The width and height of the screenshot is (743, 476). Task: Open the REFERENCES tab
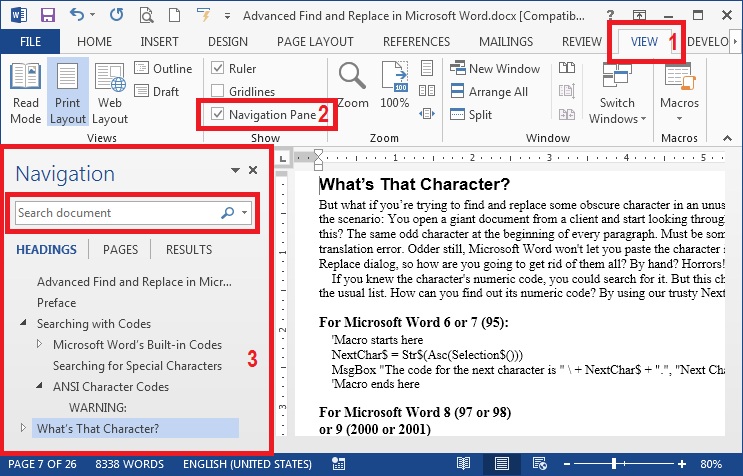click(x=417, y=42)
